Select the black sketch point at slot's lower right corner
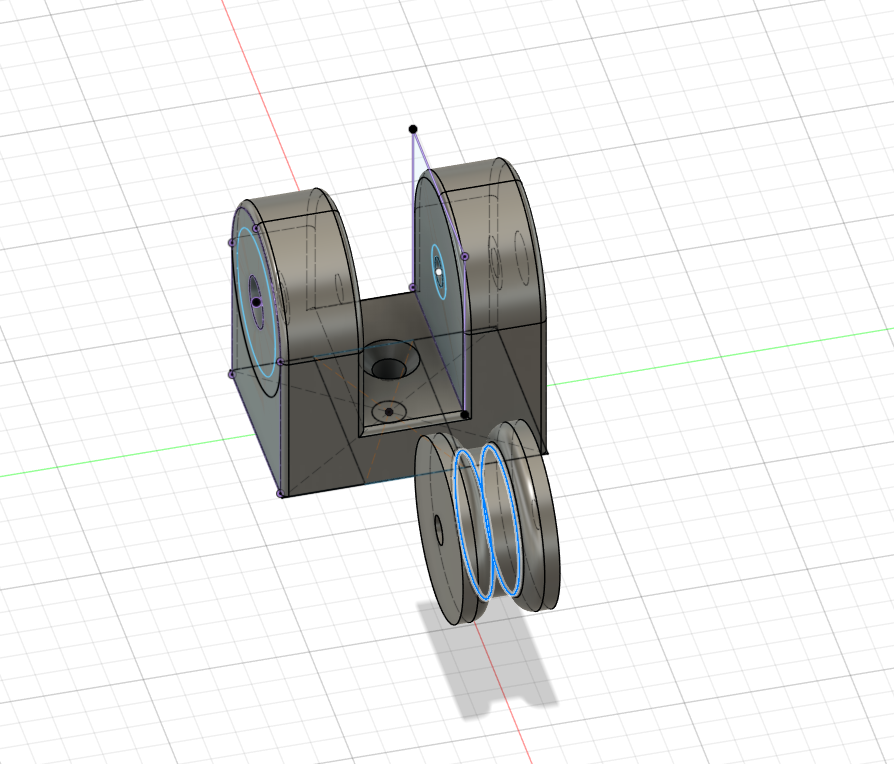The width and height of the screenshot is (894, 764). click(x=465, y=415)
